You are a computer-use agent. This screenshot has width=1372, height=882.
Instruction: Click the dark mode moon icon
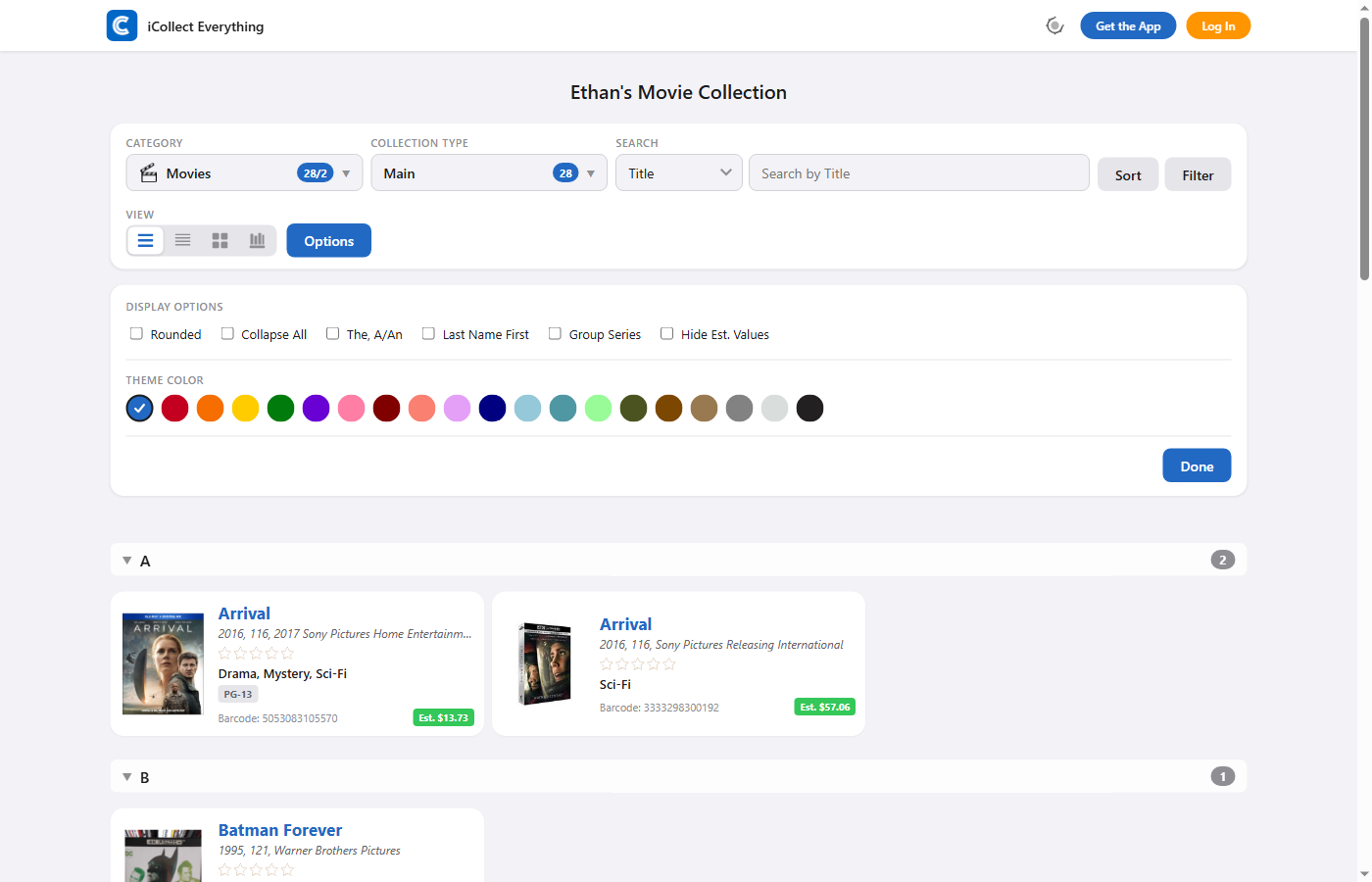pyautogui.click(x=1054, y=25)
